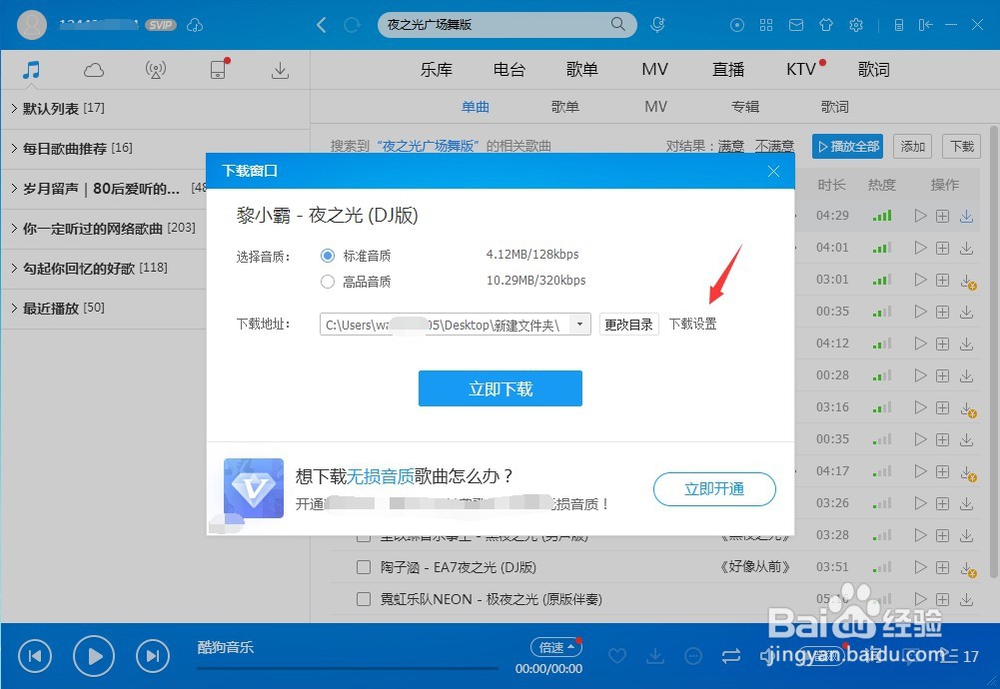Open the 直播 tab

728,69
